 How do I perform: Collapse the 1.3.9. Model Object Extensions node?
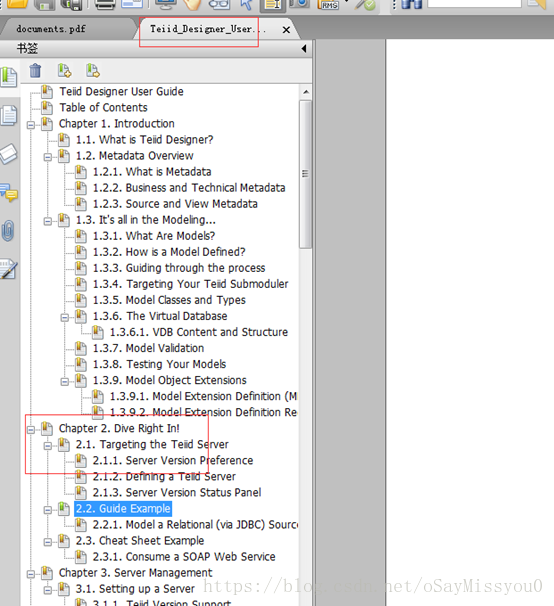click(65, 382)
